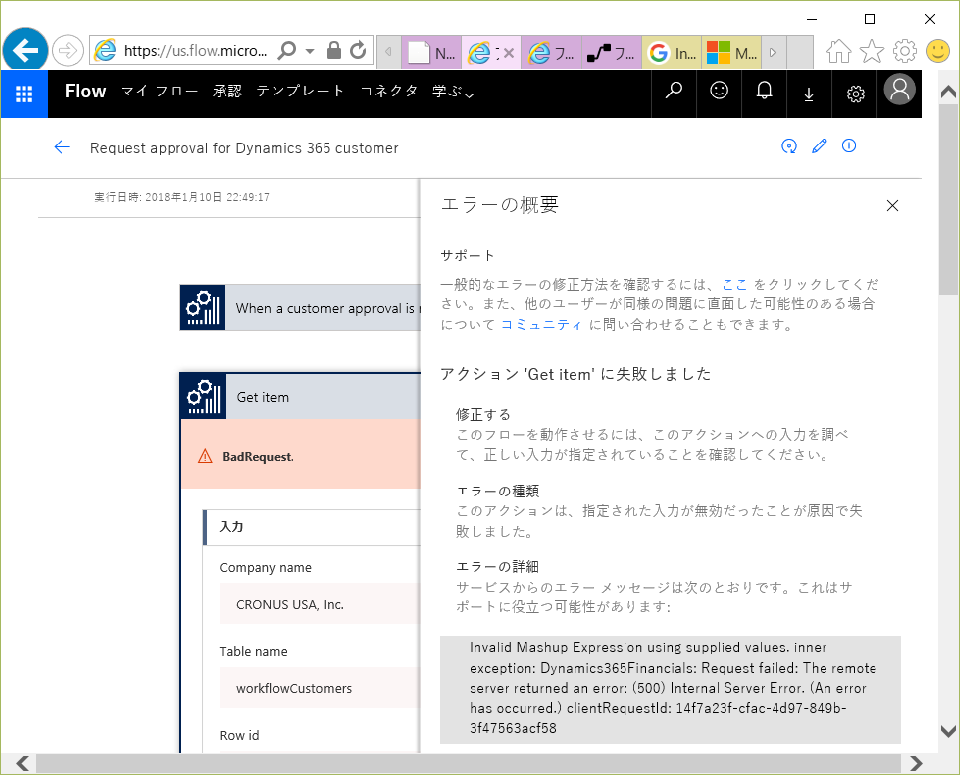
Task: Click the 'BadRequest.' error text
Action: 258,457
